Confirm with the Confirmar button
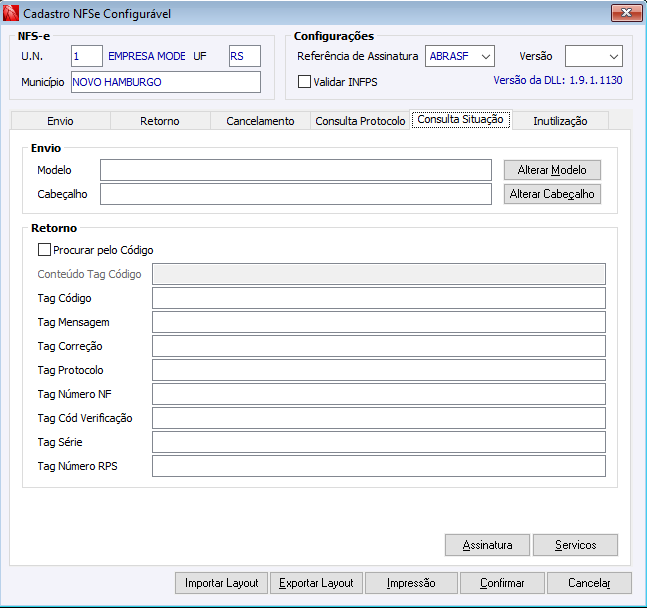The height and width of the screenshot is (608, 647). tap(502, 583)
